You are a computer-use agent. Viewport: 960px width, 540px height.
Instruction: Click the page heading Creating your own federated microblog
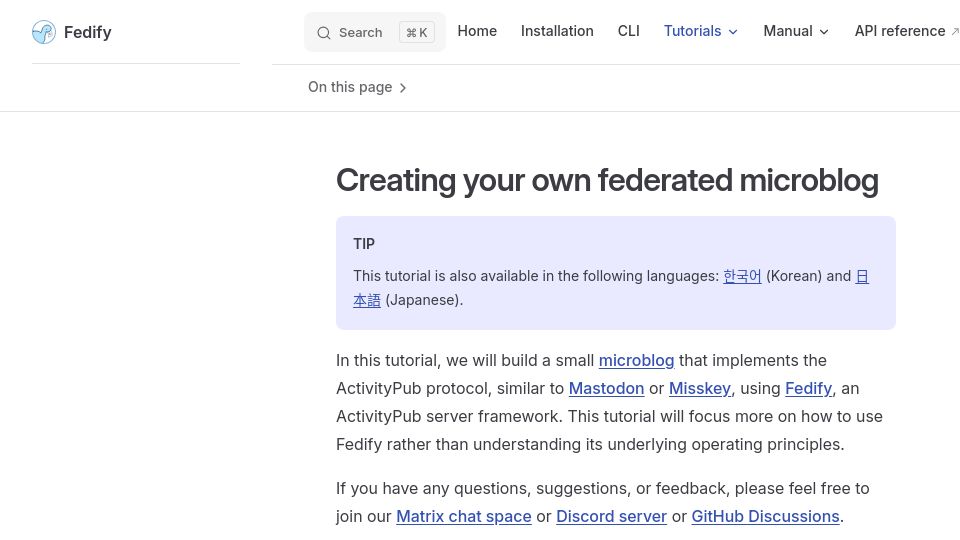607,181
